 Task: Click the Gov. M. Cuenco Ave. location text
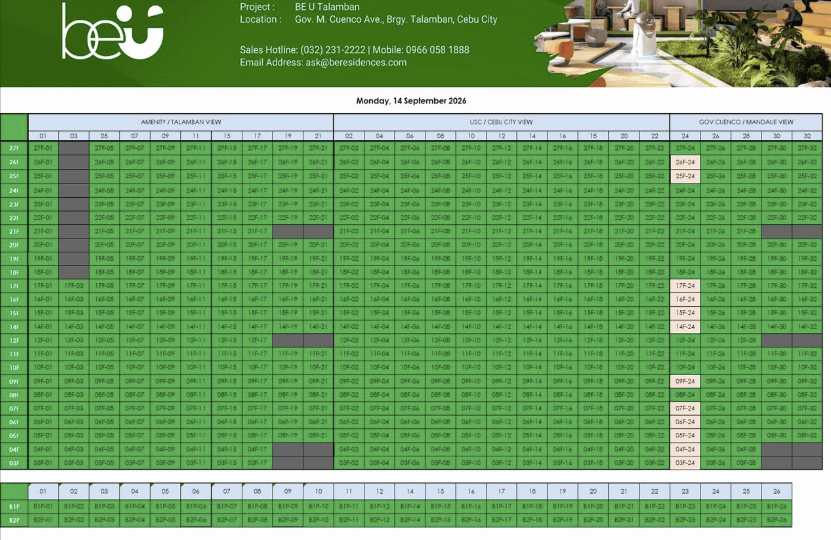[x=396, y=20]
